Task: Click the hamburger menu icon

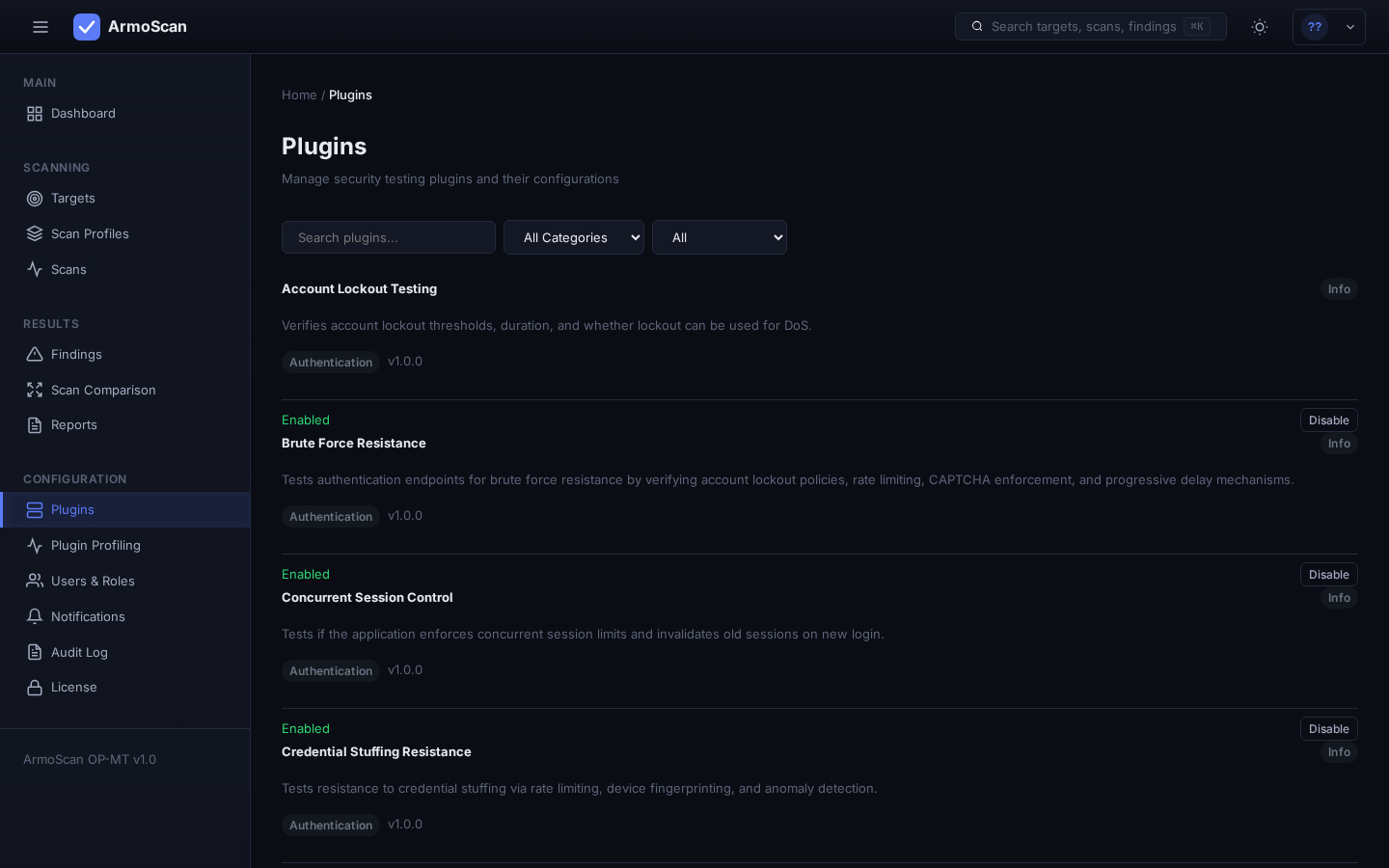Action: tap(41, 27)
